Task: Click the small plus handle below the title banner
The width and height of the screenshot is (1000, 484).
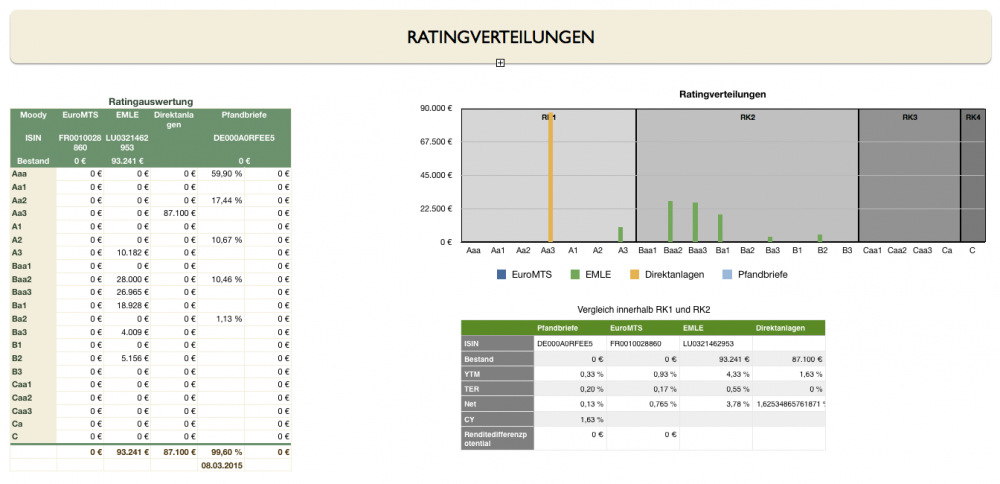Action: point(500,62)
